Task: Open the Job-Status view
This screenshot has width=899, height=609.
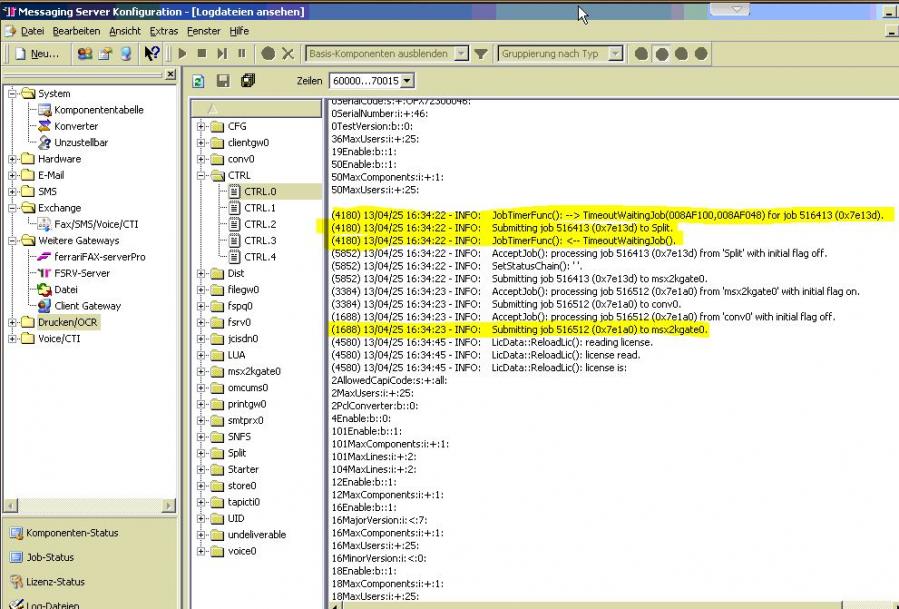Action: point(50,557)
